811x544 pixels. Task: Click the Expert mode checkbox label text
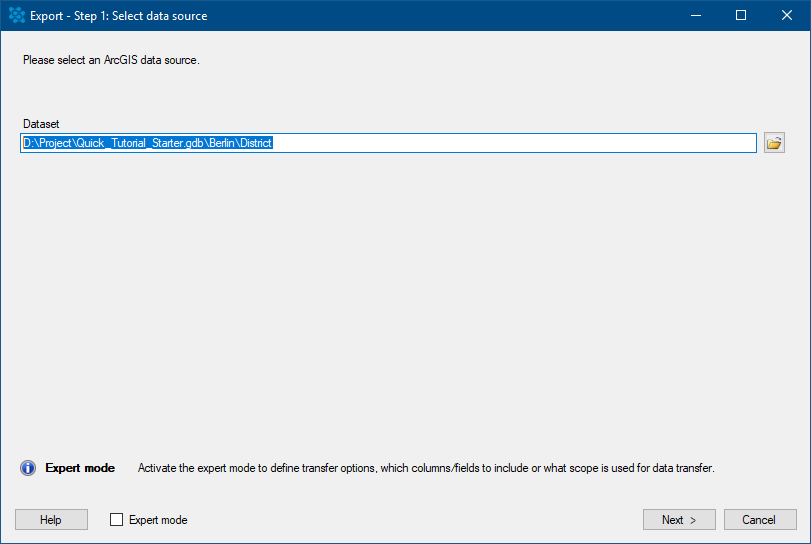click(x=158, y=520)
